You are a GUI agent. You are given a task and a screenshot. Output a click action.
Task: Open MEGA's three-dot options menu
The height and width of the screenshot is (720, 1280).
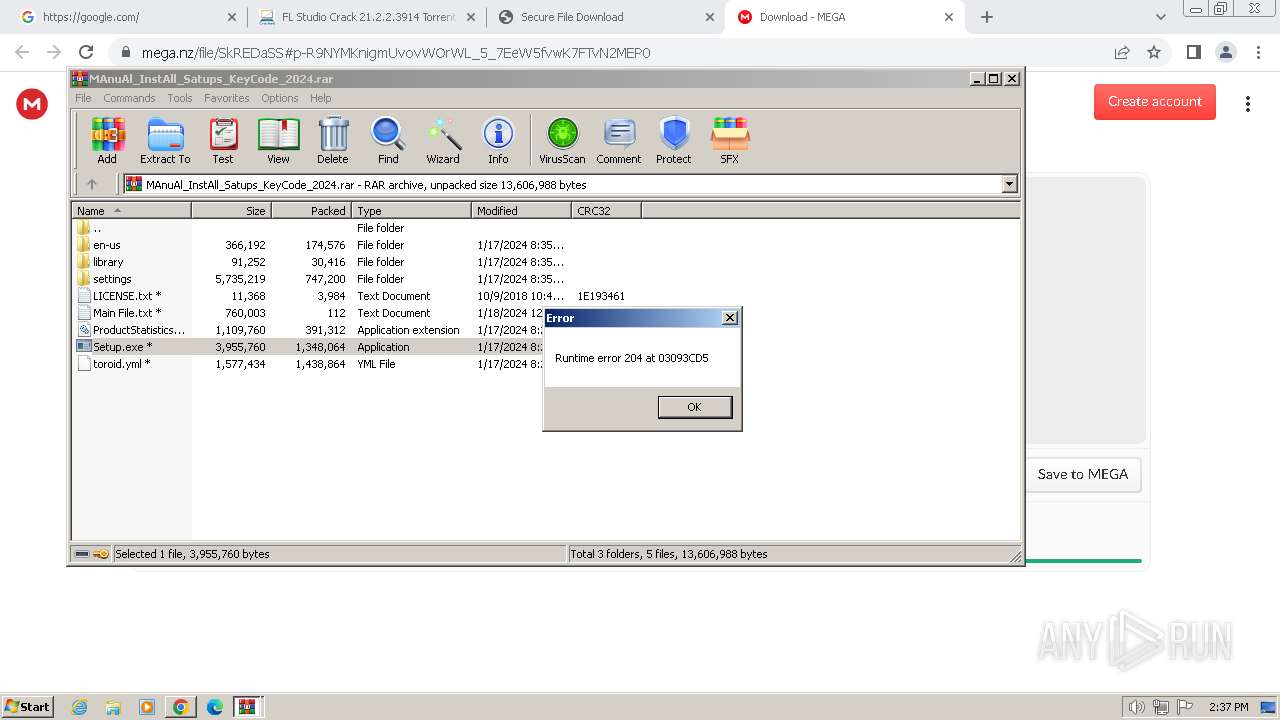tap(1247, 104)
